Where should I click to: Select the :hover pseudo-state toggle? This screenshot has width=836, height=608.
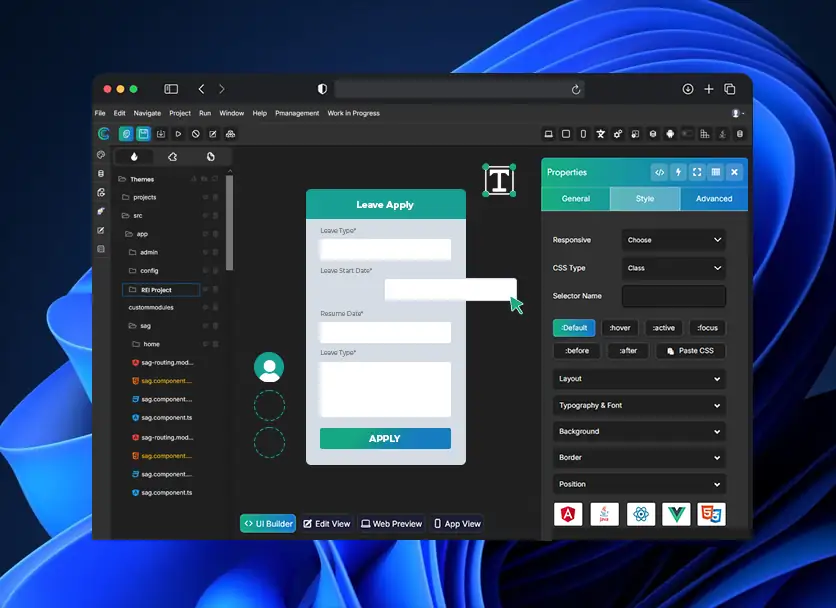coord(620,328)
